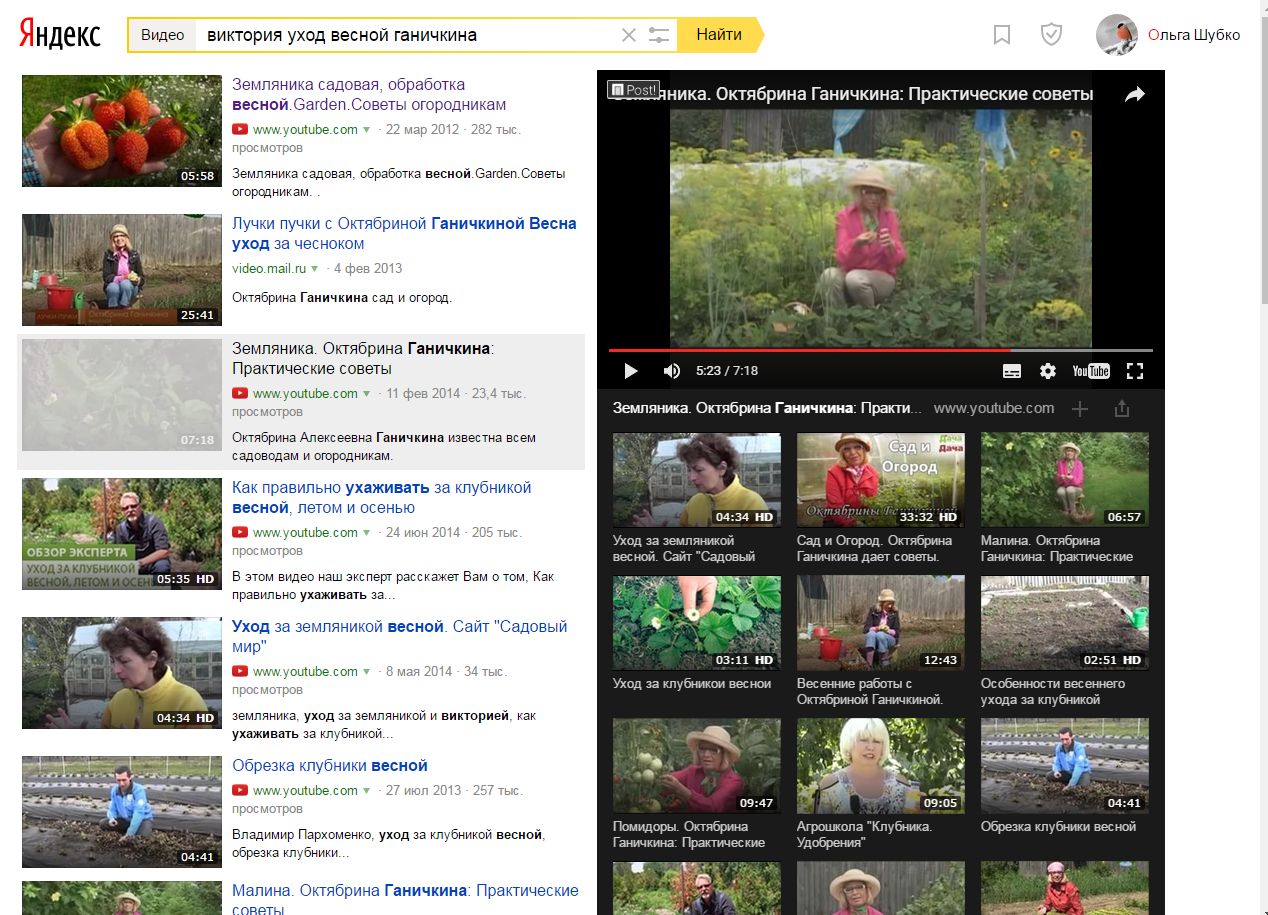The width and height of the screenshot is (1268, 915).
Task: Click the YouTube icon of the 22 мар 2012 result
Action: pos(240,130)
